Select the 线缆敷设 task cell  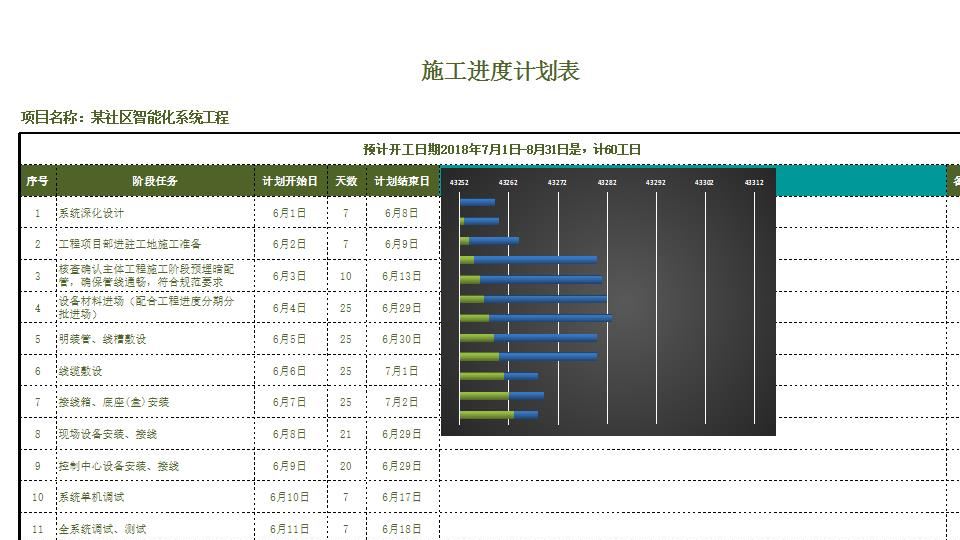(x=155, y=371)
